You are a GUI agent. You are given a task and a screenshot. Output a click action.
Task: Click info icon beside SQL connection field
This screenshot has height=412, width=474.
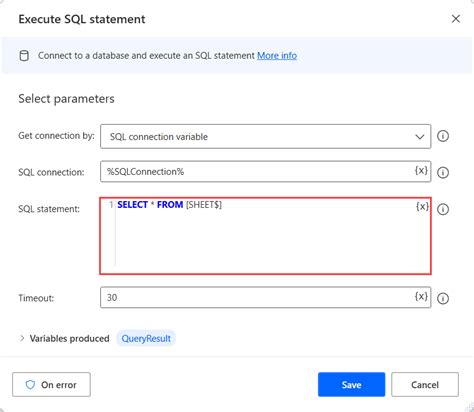(x=443, y=172)
